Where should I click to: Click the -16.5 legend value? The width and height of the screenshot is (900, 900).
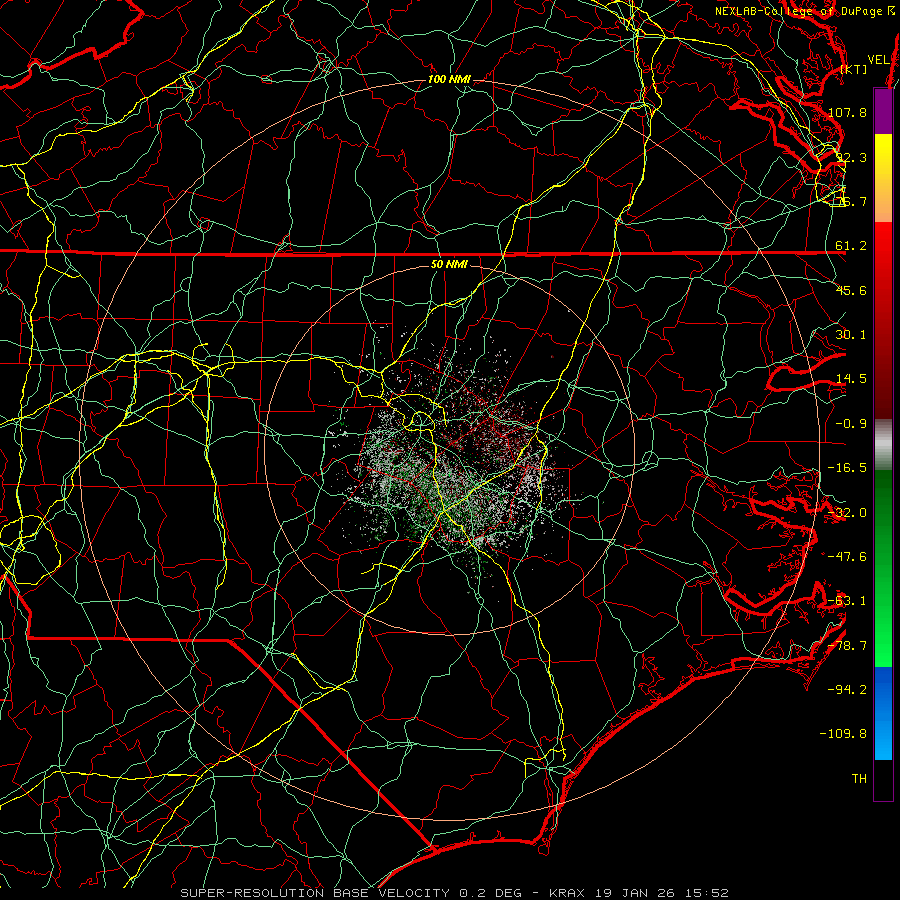pos(847,468)
